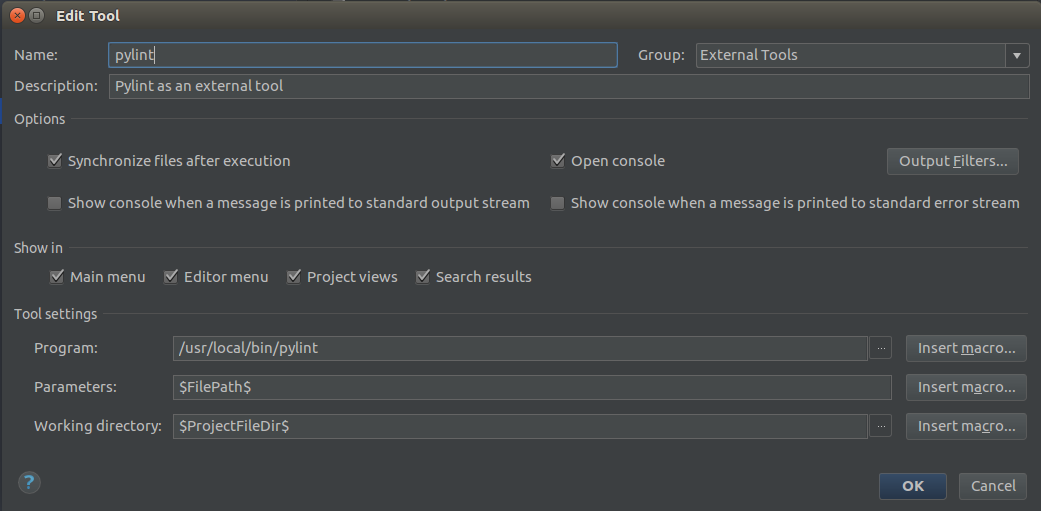Toggle the Project views checkbox
This screenshot has height=511, width=1041.
coord(294,277)
